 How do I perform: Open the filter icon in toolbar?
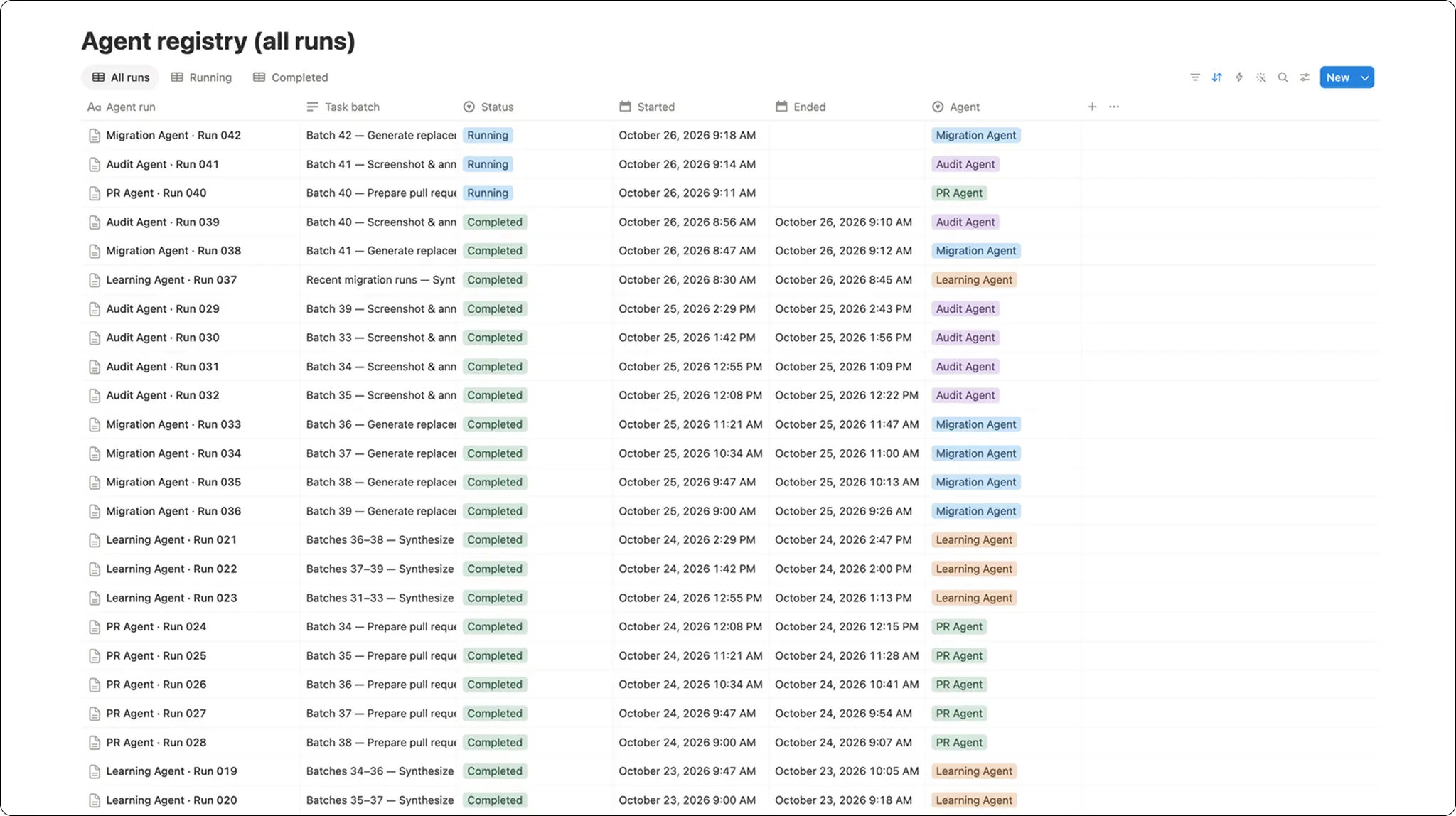[1195, 77]
